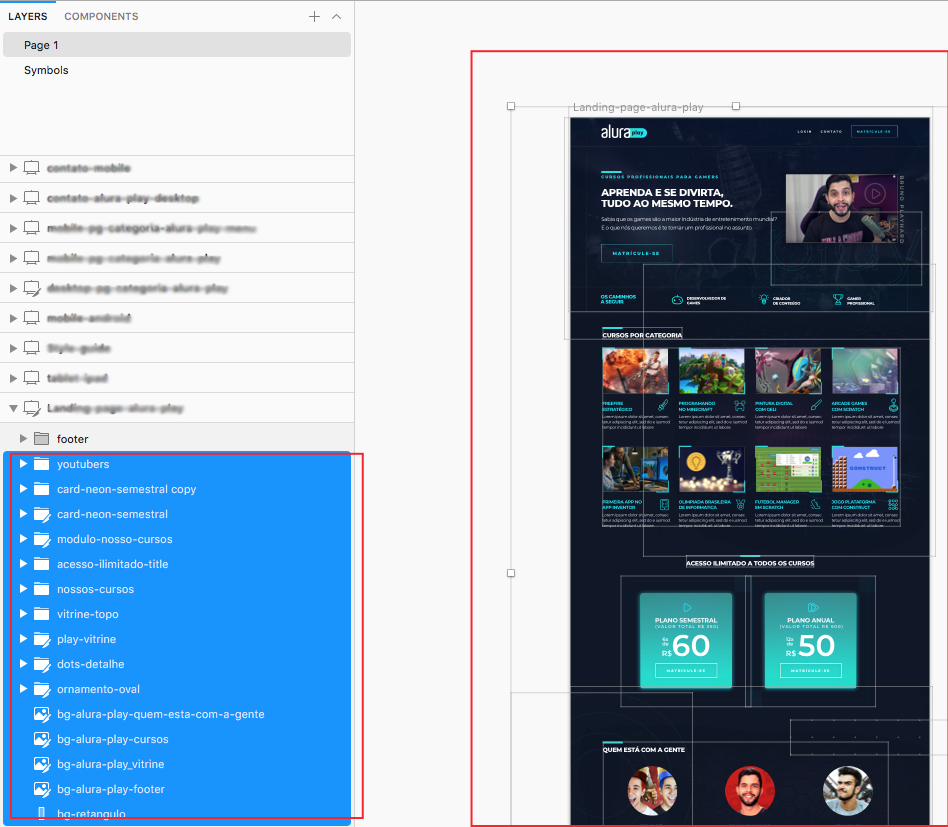Collapse the Landing-page-alura-play artboard
The height and width of the screenshot is (827, 948).
13,408
